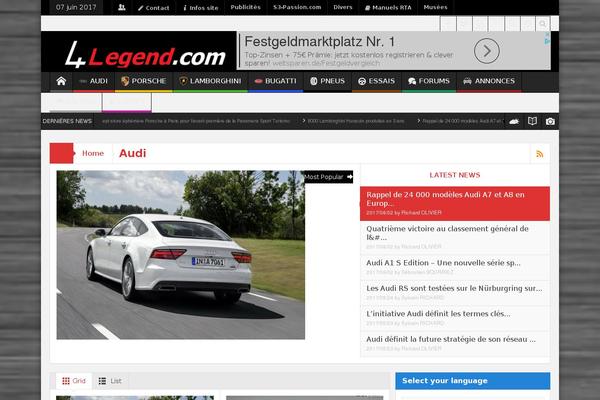The height and width of the screenshot is (400, 600).
Task: Open the Contact page
Action: 153,8
